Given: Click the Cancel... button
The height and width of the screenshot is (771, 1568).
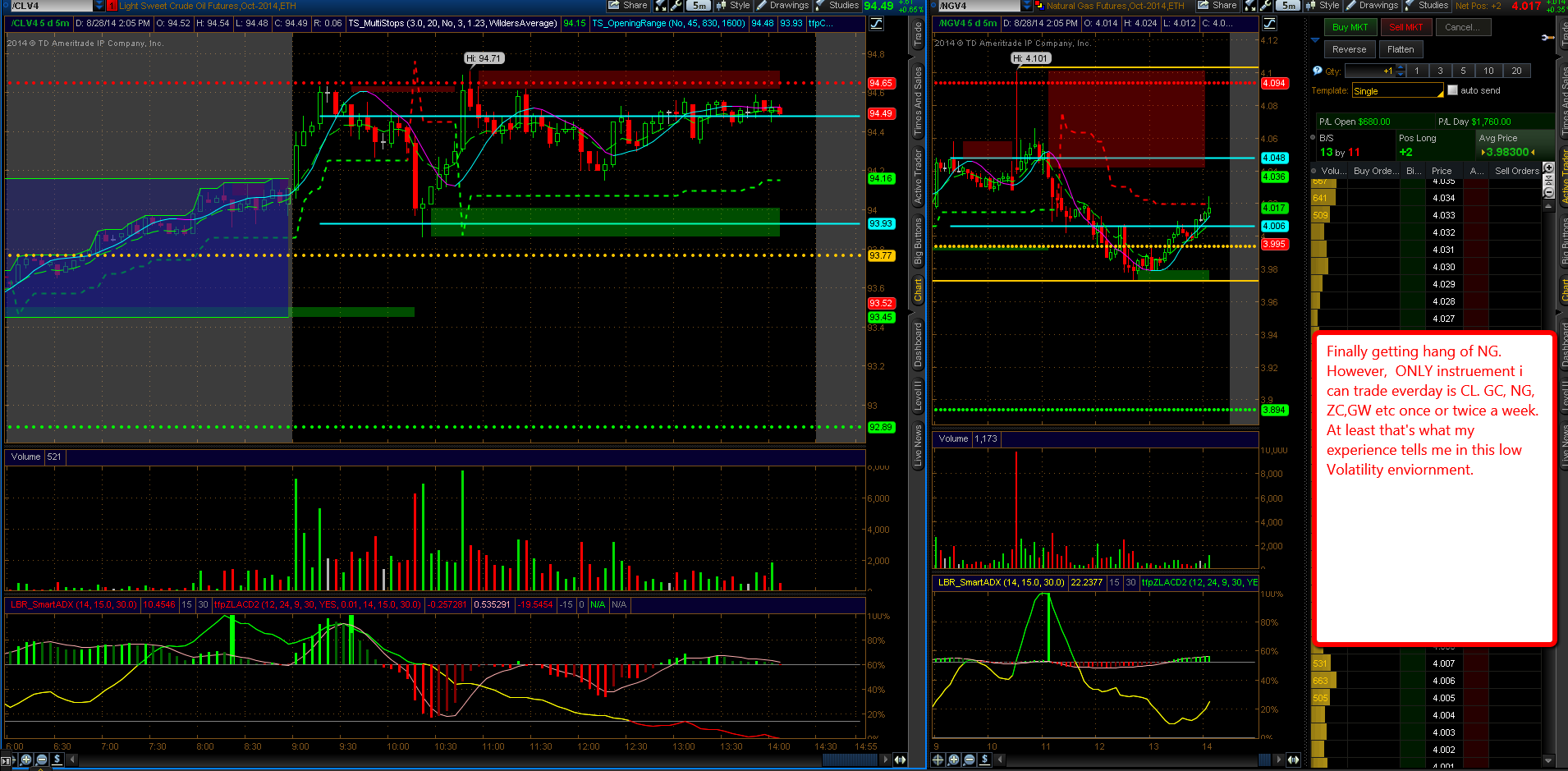Looking at the screenshot, I should [x=1463, y=27].
